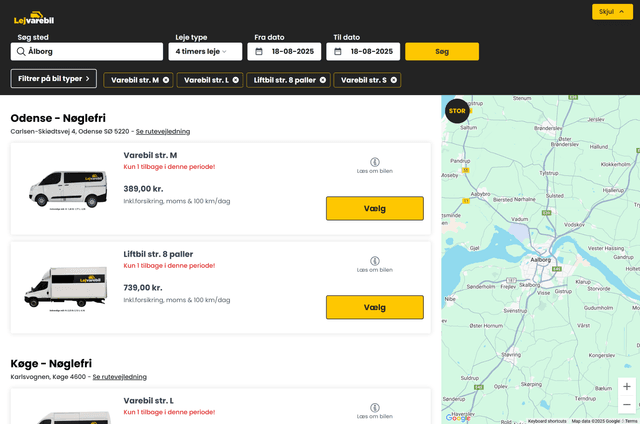Zoom out on the map
The height and width of the screenshot is (424, 640).
(627, 405)
